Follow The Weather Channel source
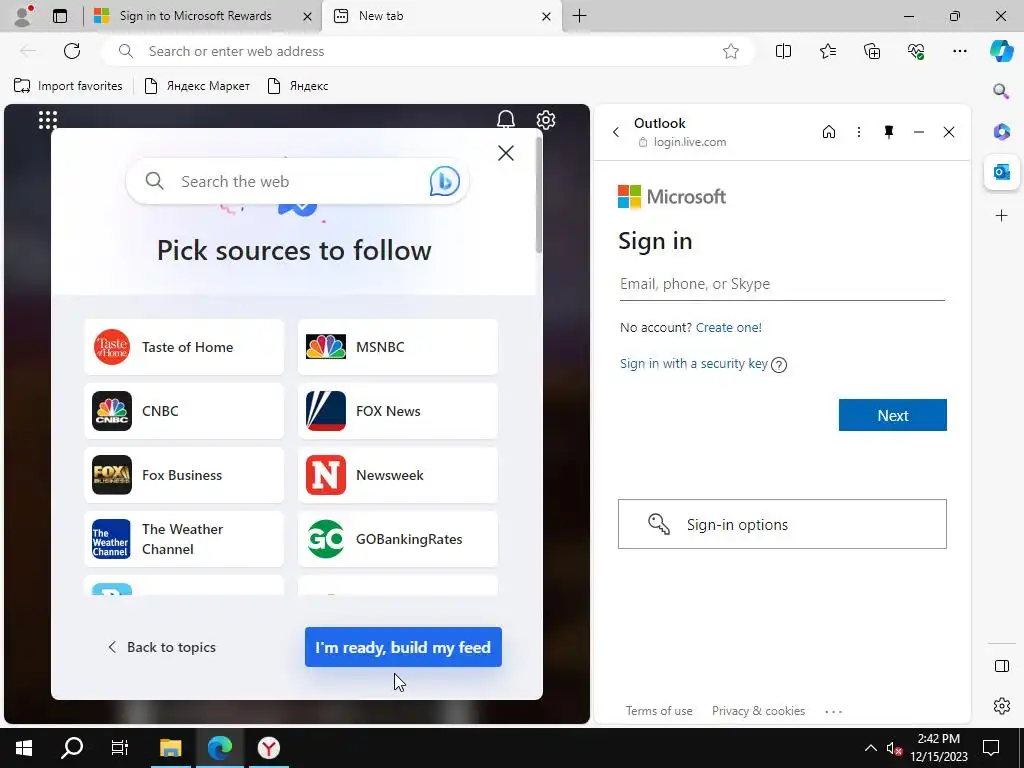 (x=184, y=539)
